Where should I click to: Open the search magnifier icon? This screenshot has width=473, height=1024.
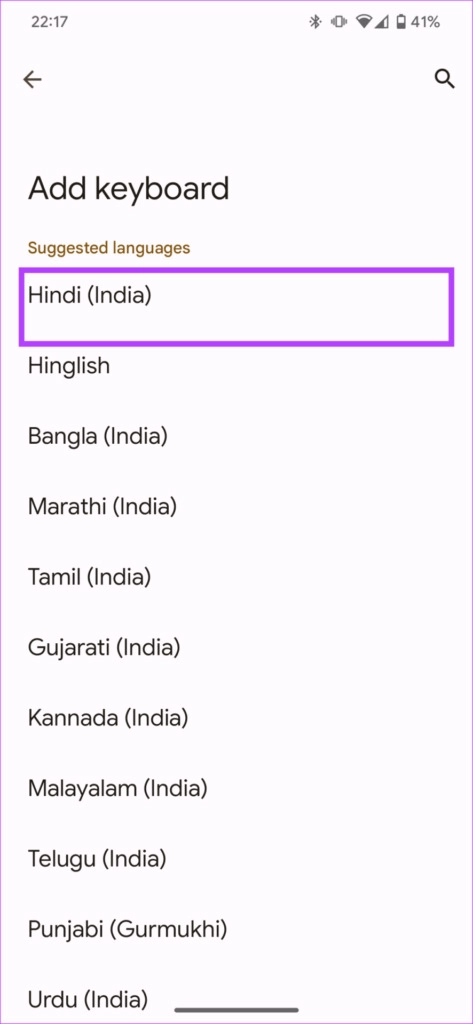pos(444,79)
